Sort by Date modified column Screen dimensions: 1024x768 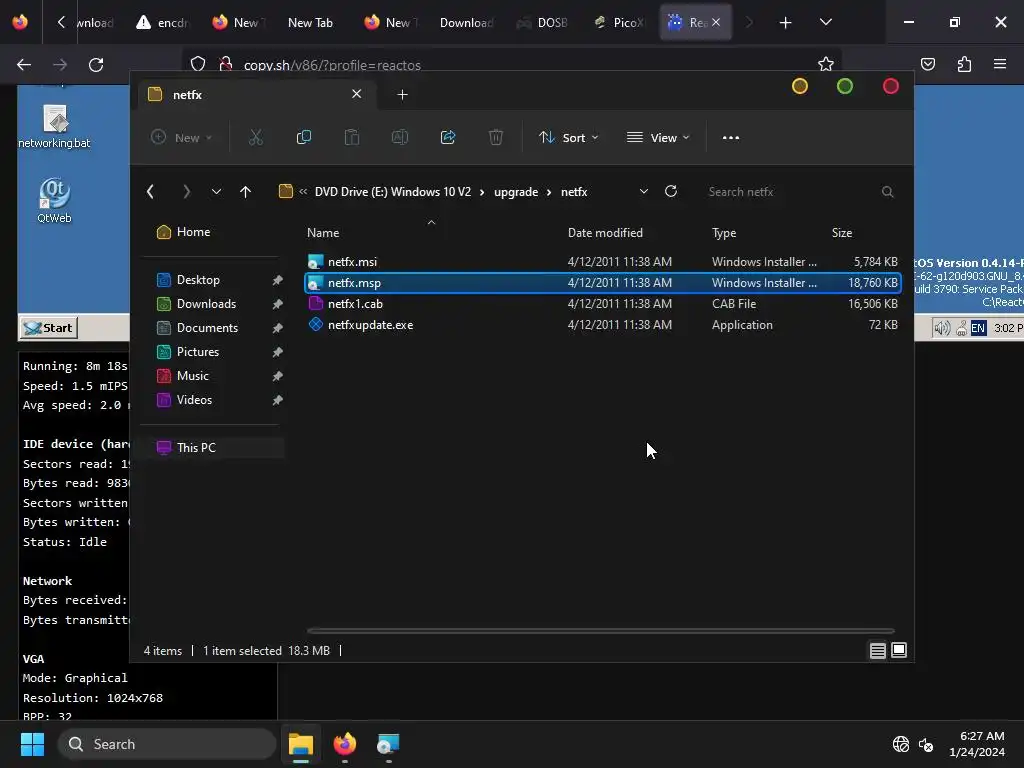[605, 233]
